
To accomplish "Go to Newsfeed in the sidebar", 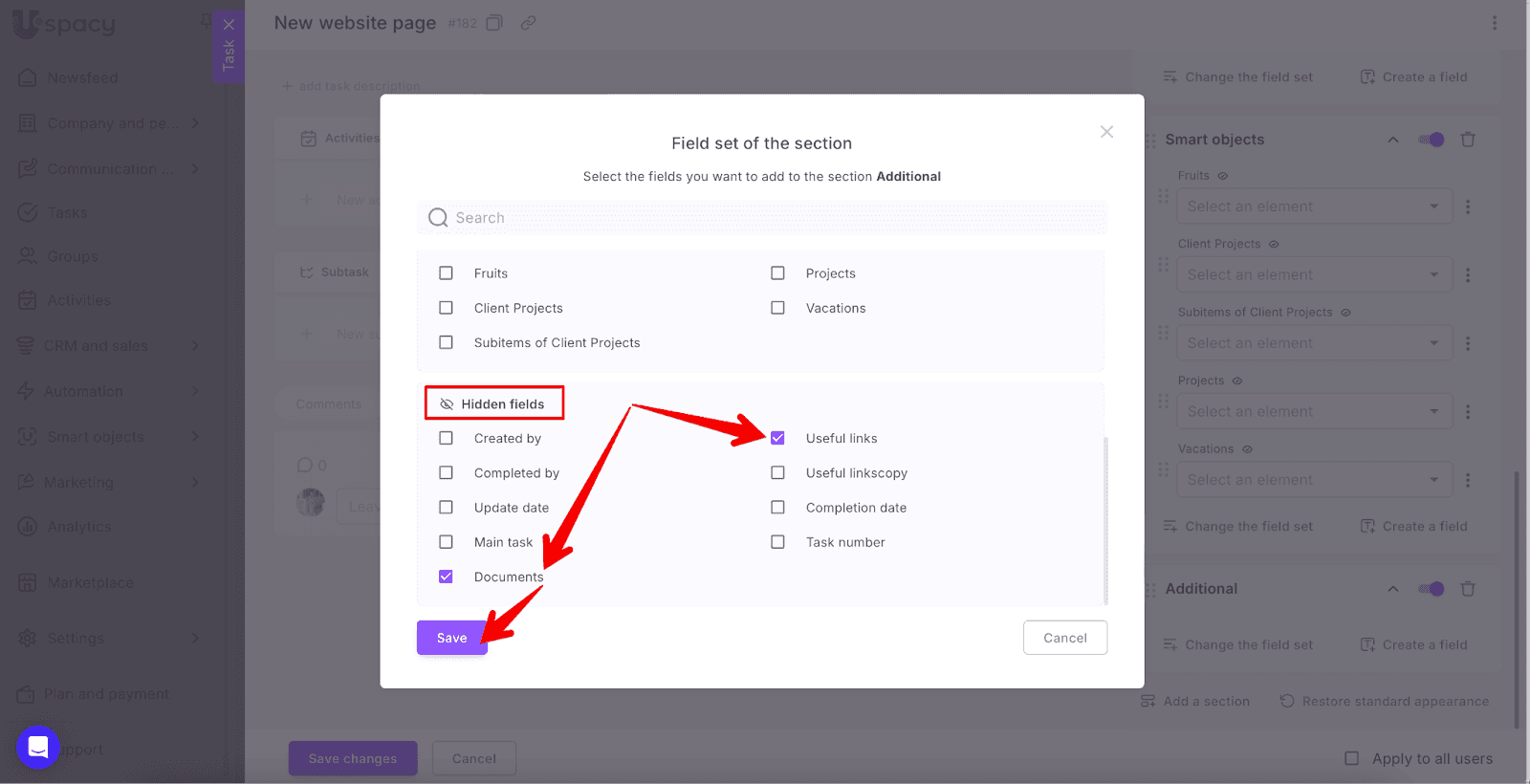I will coord(82,77).
